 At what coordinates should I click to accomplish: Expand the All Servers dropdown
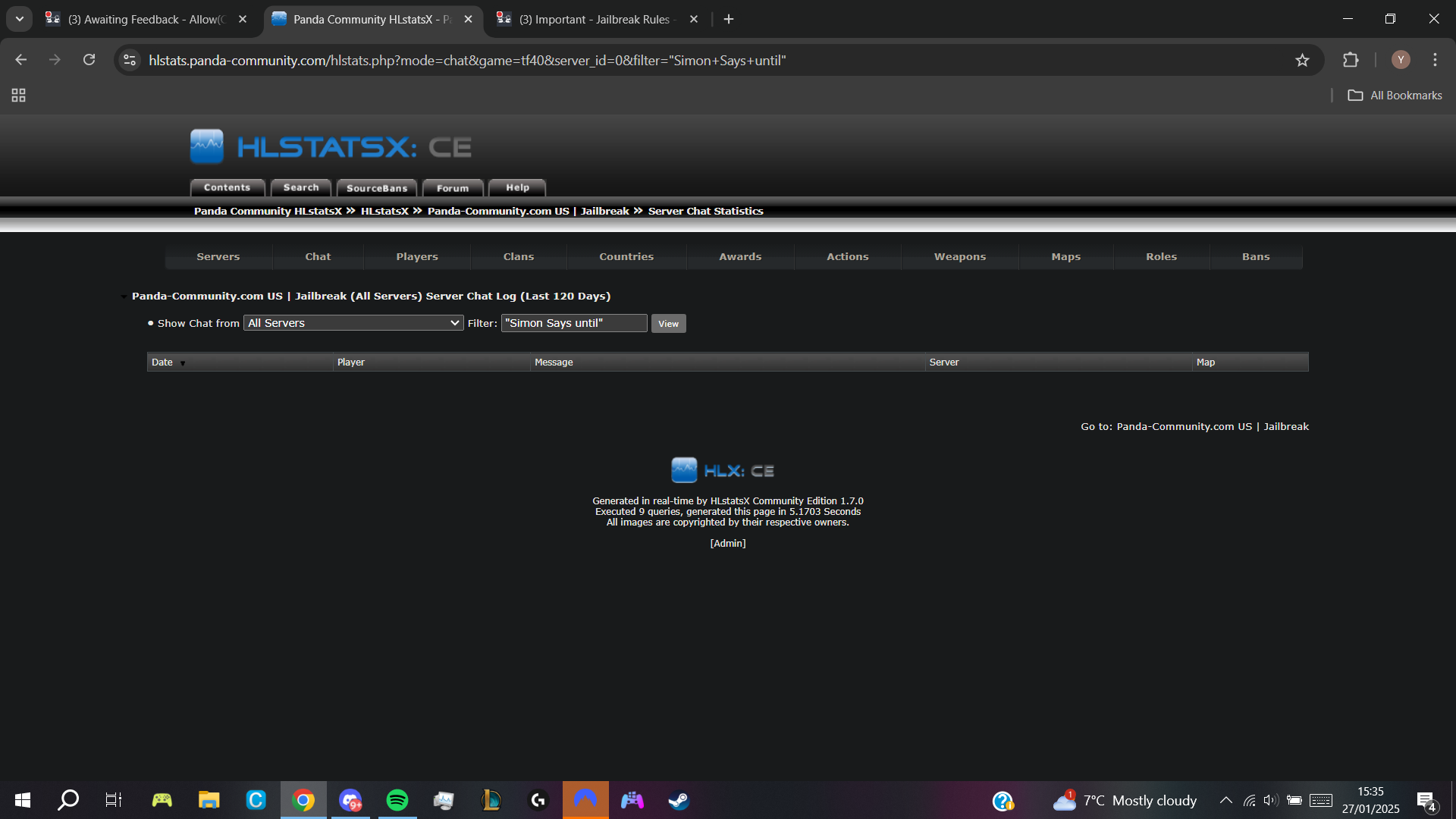coord(353,323)
